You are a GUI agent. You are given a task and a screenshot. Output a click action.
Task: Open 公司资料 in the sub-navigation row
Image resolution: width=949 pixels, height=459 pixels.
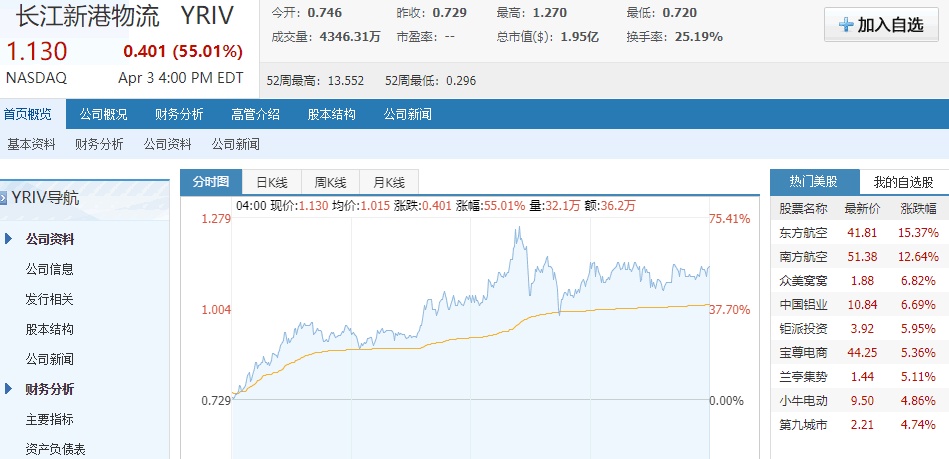[168, 144]
